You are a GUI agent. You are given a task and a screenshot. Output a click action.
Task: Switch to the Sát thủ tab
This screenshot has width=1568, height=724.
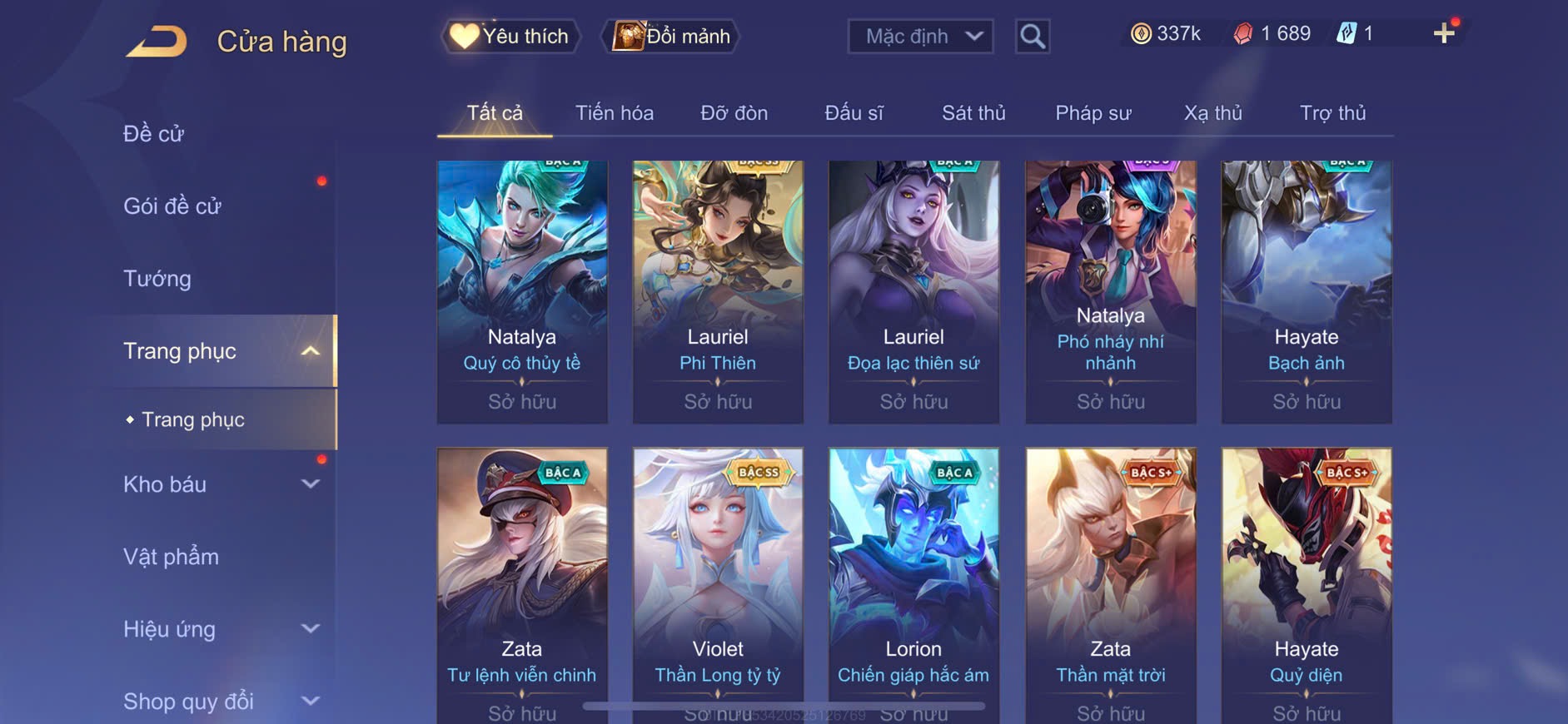(x=973, y=112)
